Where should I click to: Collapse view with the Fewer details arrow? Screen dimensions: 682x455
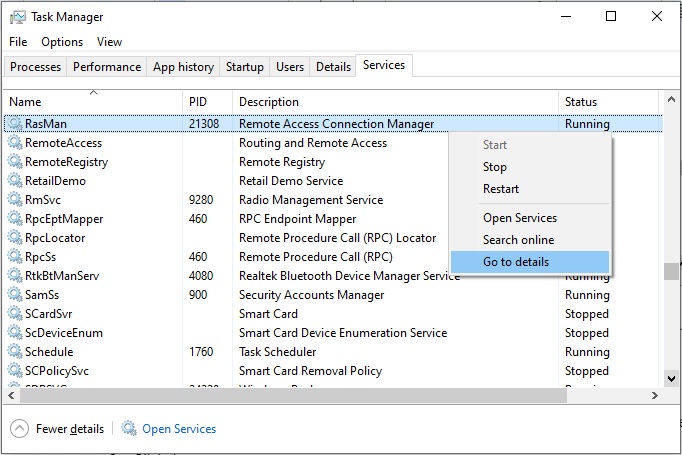(20, 429)
